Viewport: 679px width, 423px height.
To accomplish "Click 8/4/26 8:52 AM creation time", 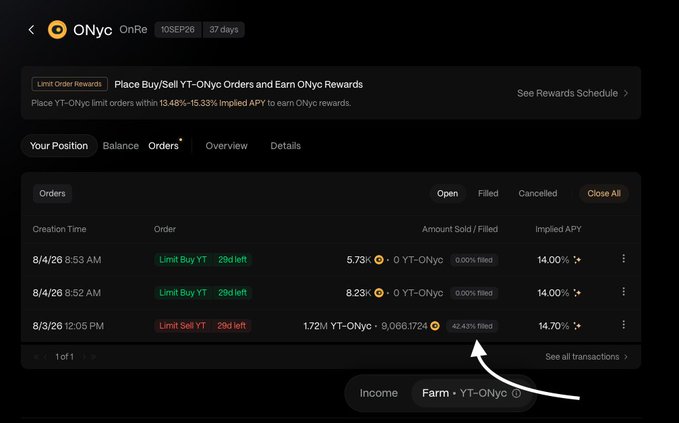I will (67, 293).
